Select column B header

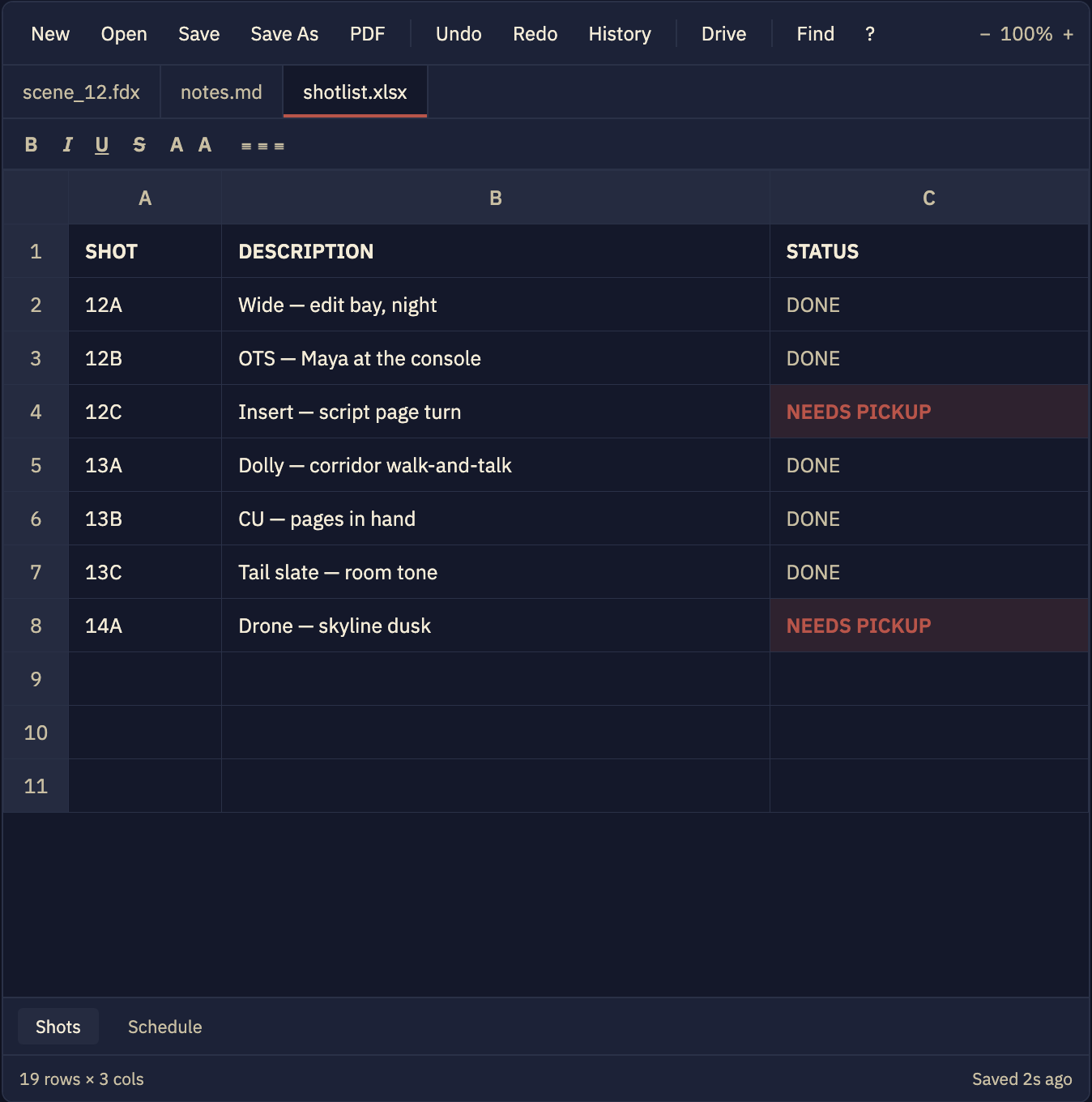496,198
